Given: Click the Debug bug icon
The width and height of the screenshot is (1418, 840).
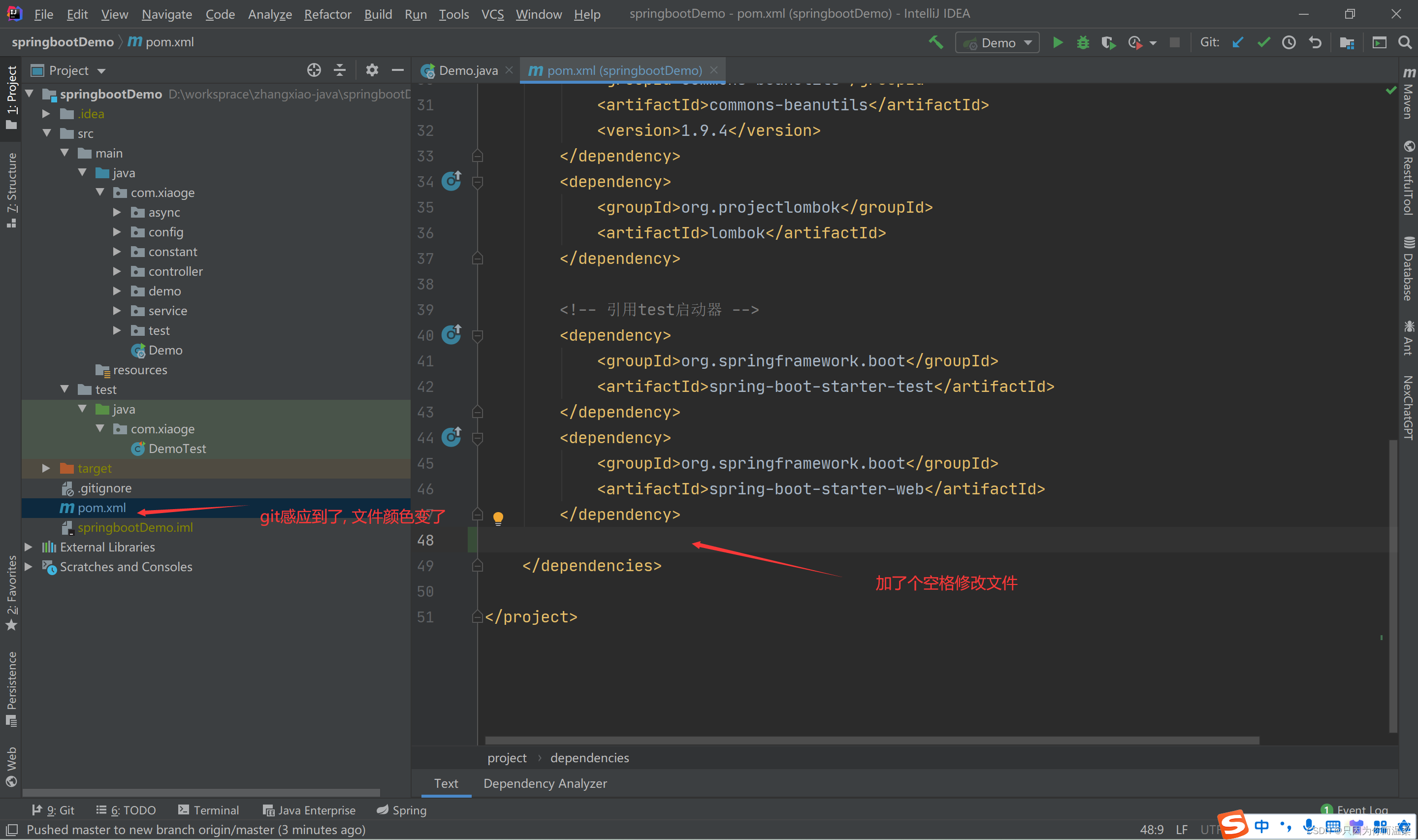Looking at the screenshot, I should [1082, 43].
